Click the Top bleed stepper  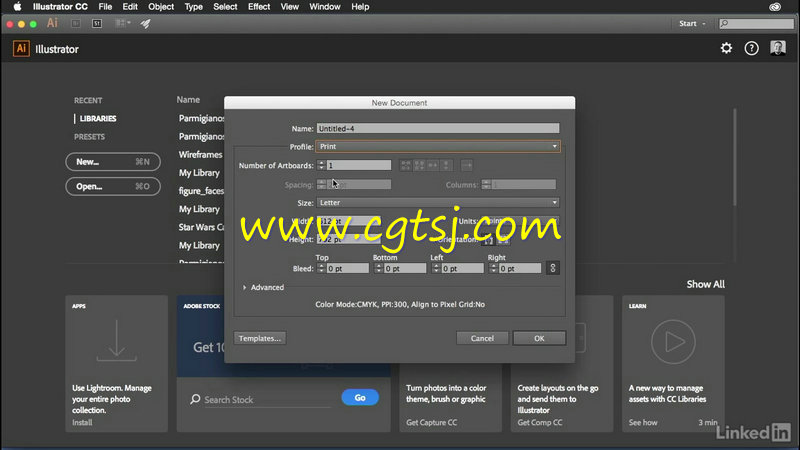point(321,268)
